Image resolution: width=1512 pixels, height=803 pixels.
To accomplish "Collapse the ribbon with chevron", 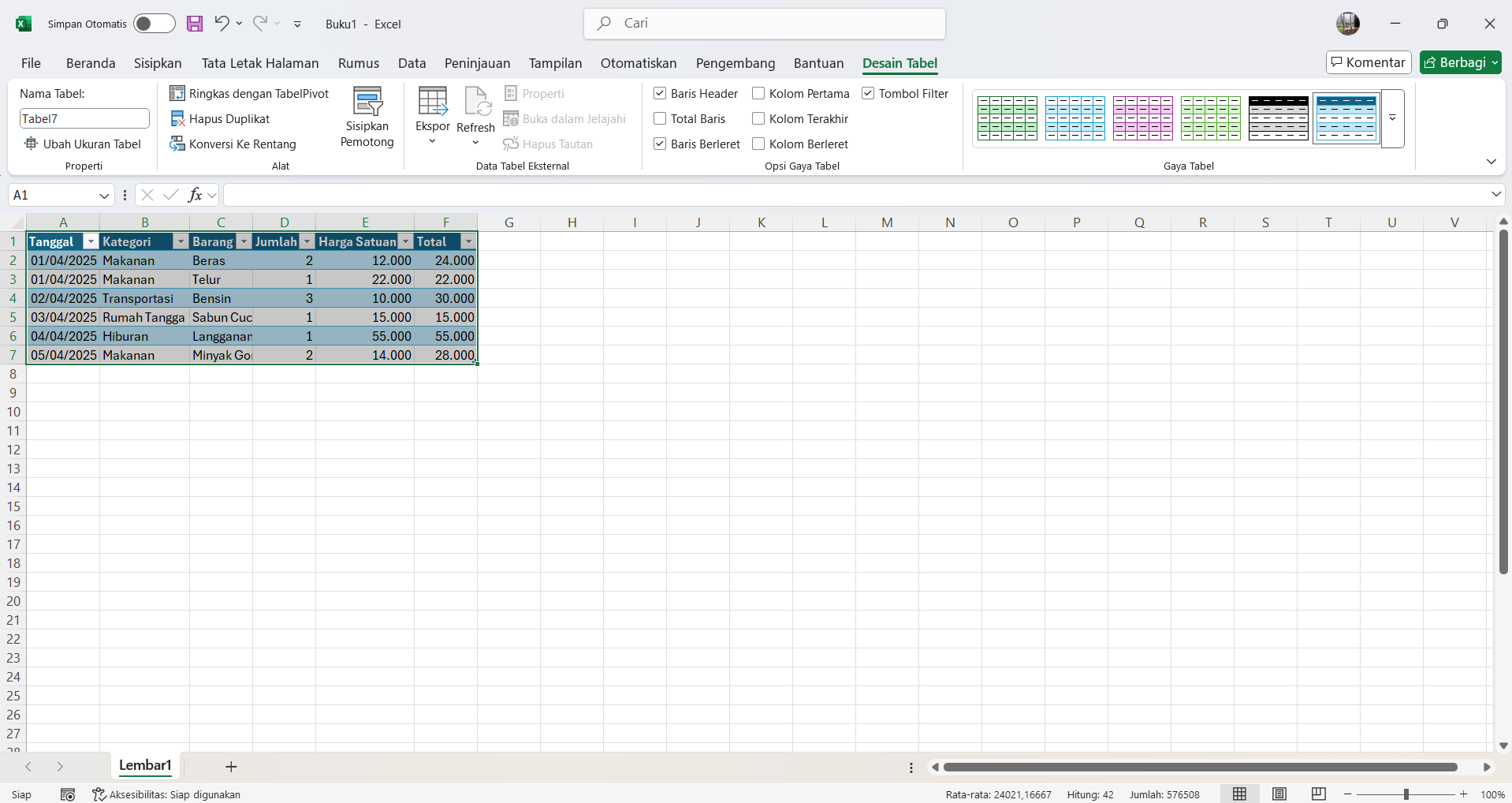I will tap(1491, 162).
